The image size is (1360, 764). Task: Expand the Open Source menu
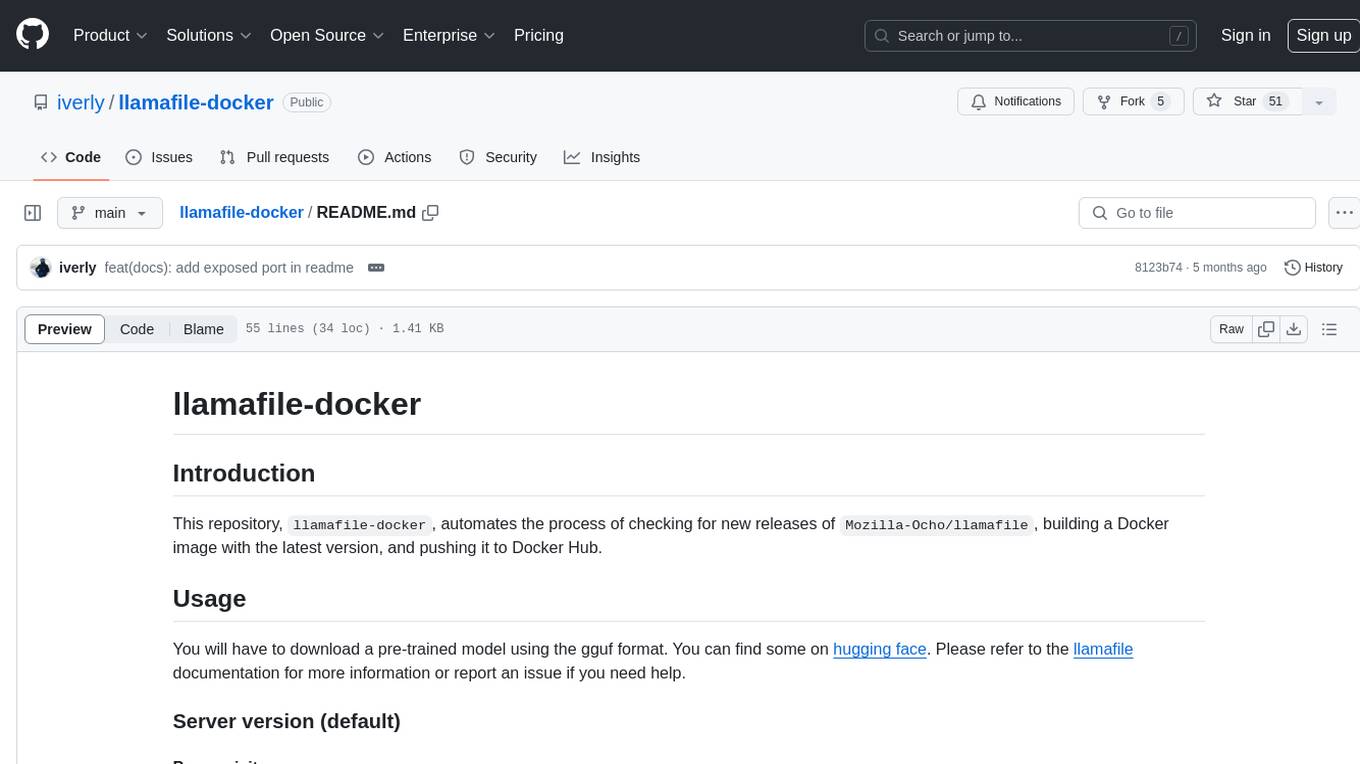tap(327, 35)
